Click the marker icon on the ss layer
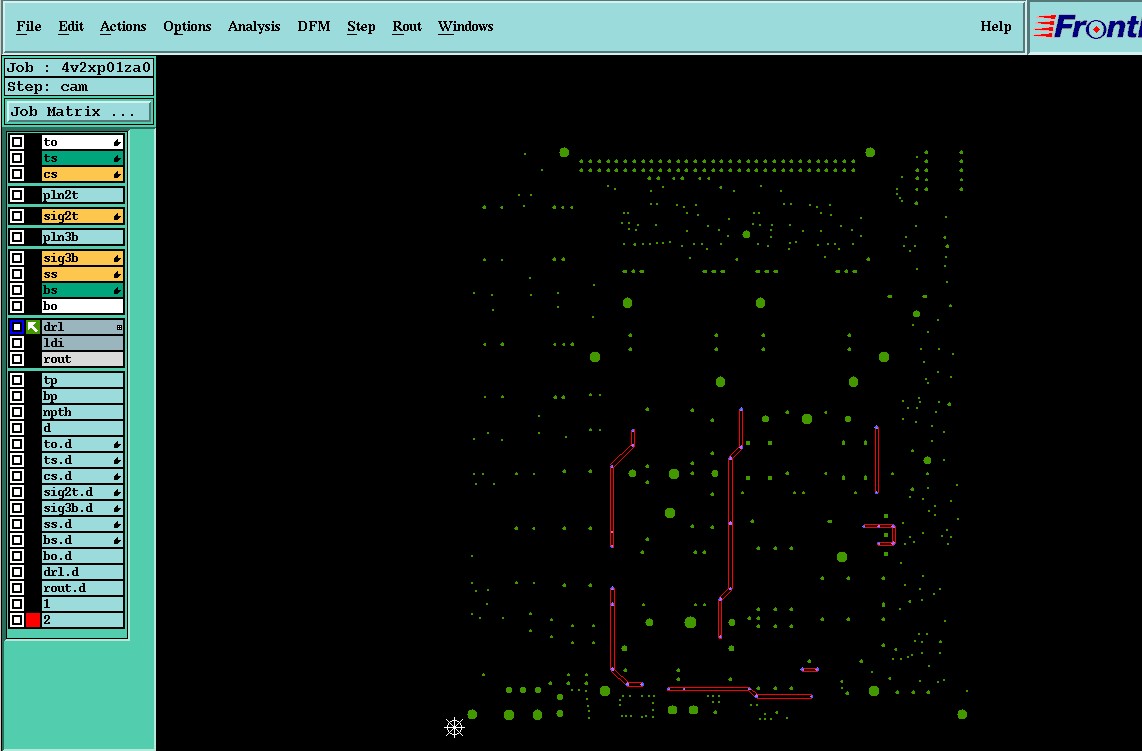Image resolution: width=1142 pixels, height=751 pixels. coord(117,275)
